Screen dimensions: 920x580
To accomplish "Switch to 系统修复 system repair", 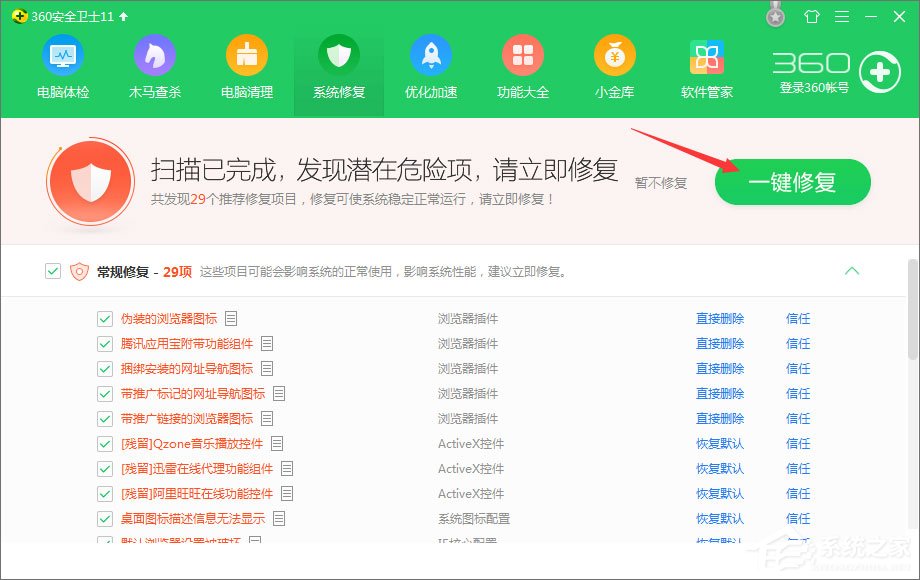I will pos(339,67).
